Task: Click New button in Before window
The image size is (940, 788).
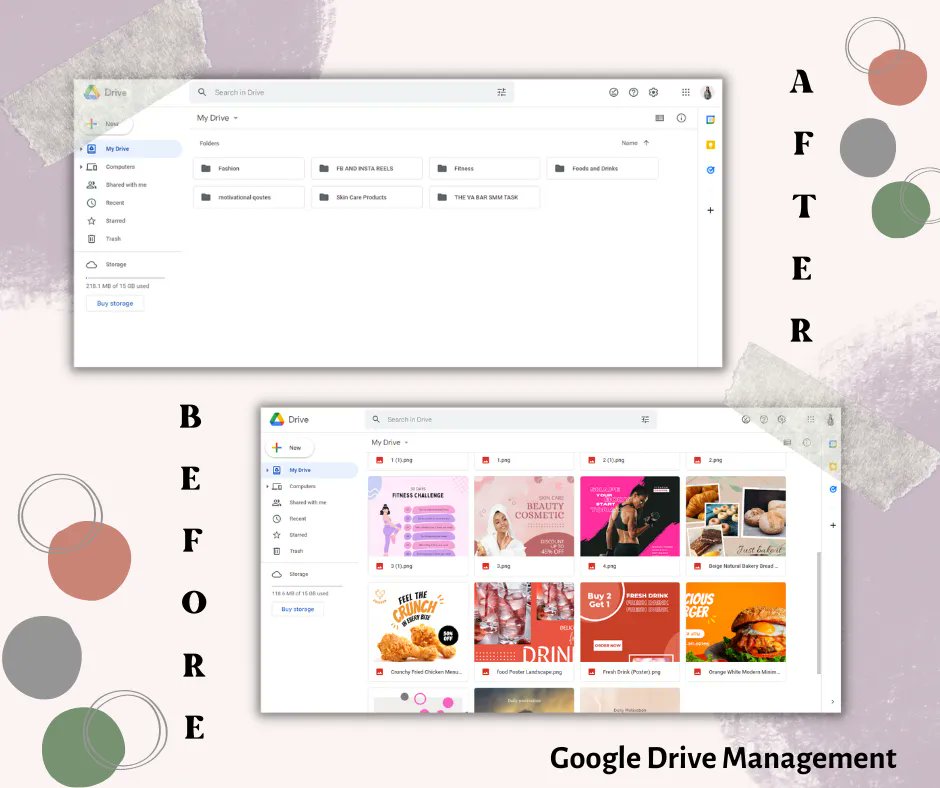Action: point(289,448)
